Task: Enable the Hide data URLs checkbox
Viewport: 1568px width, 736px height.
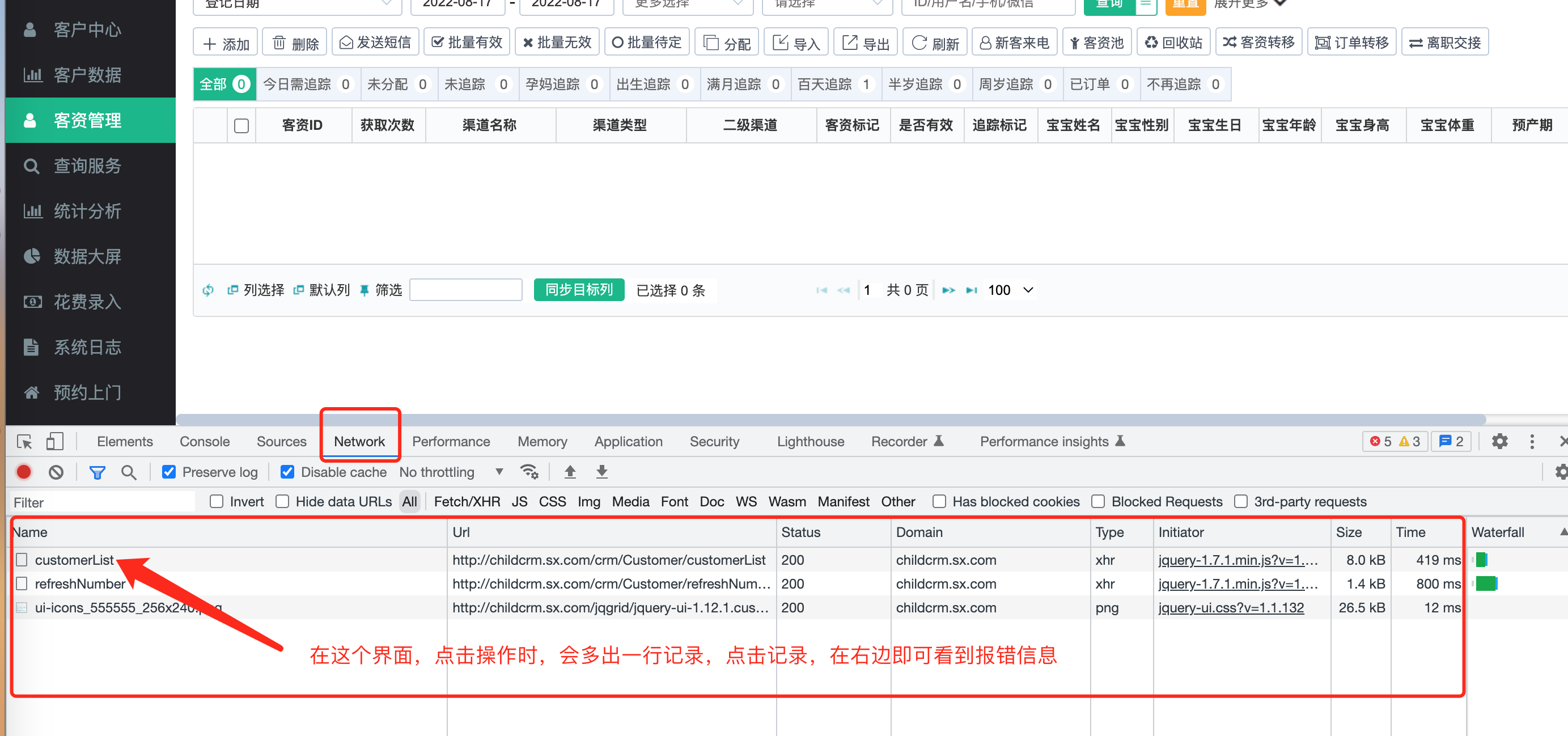Action: point(282,502)
